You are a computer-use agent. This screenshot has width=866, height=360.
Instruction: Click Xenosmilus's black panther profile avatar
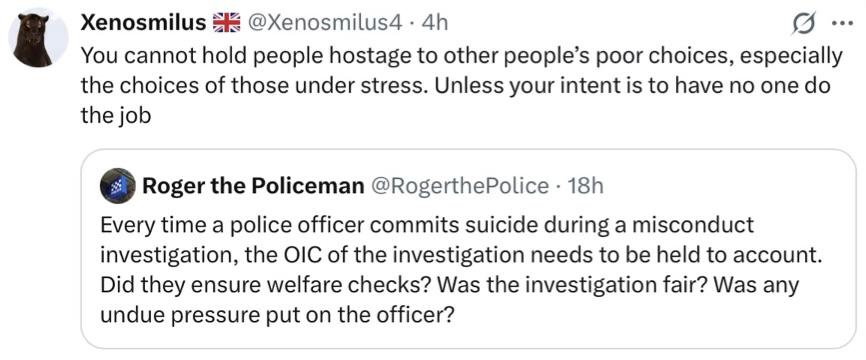point(38,38)
